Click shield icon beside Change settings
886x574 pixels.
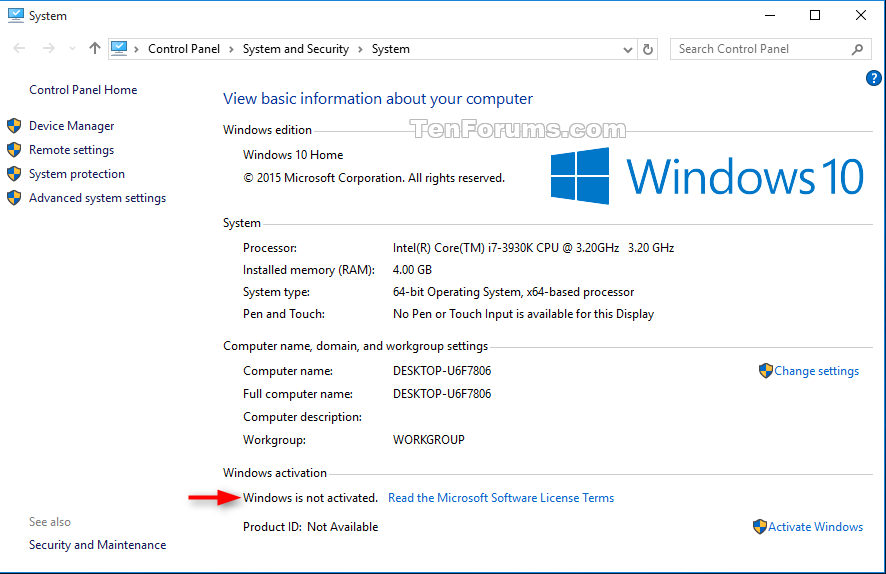766,371
